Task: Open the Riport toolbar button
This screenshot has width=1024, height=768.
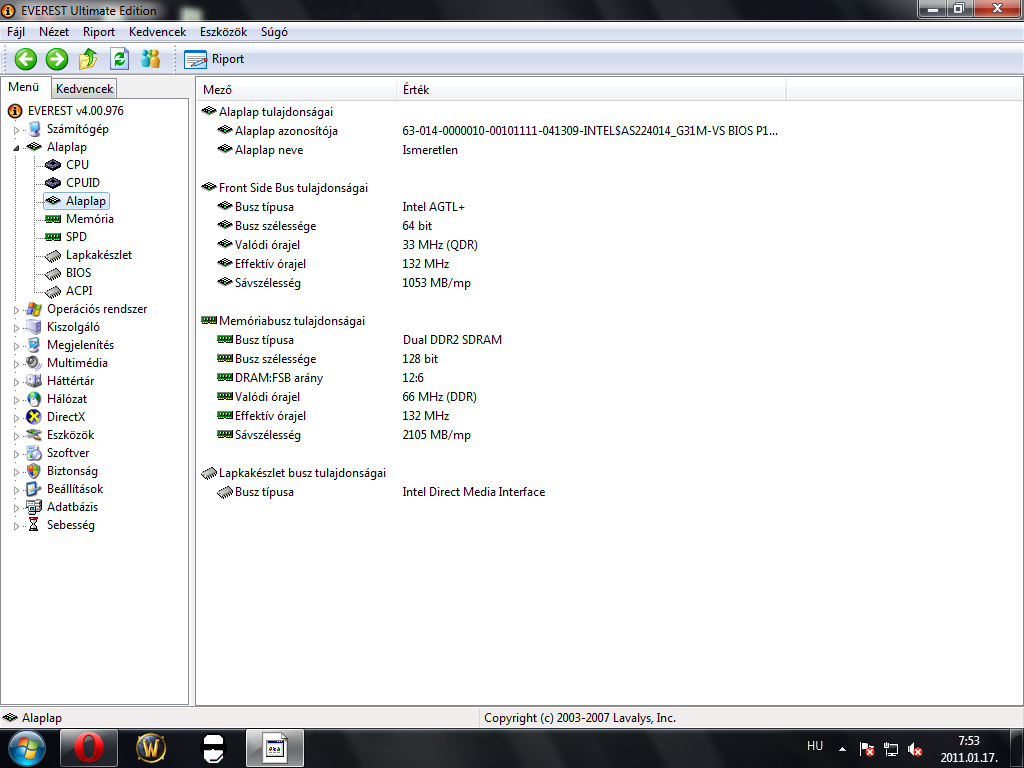Action: 214,59
